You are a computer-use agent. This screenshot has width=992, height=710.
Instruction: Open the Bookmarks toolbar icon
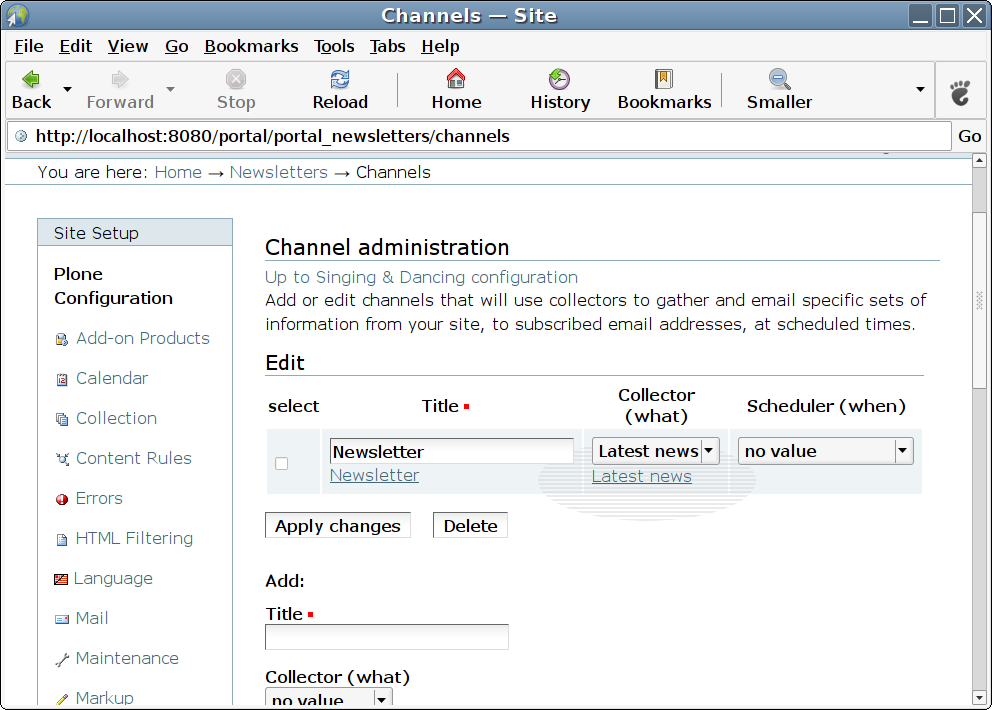tap(664, 80)
